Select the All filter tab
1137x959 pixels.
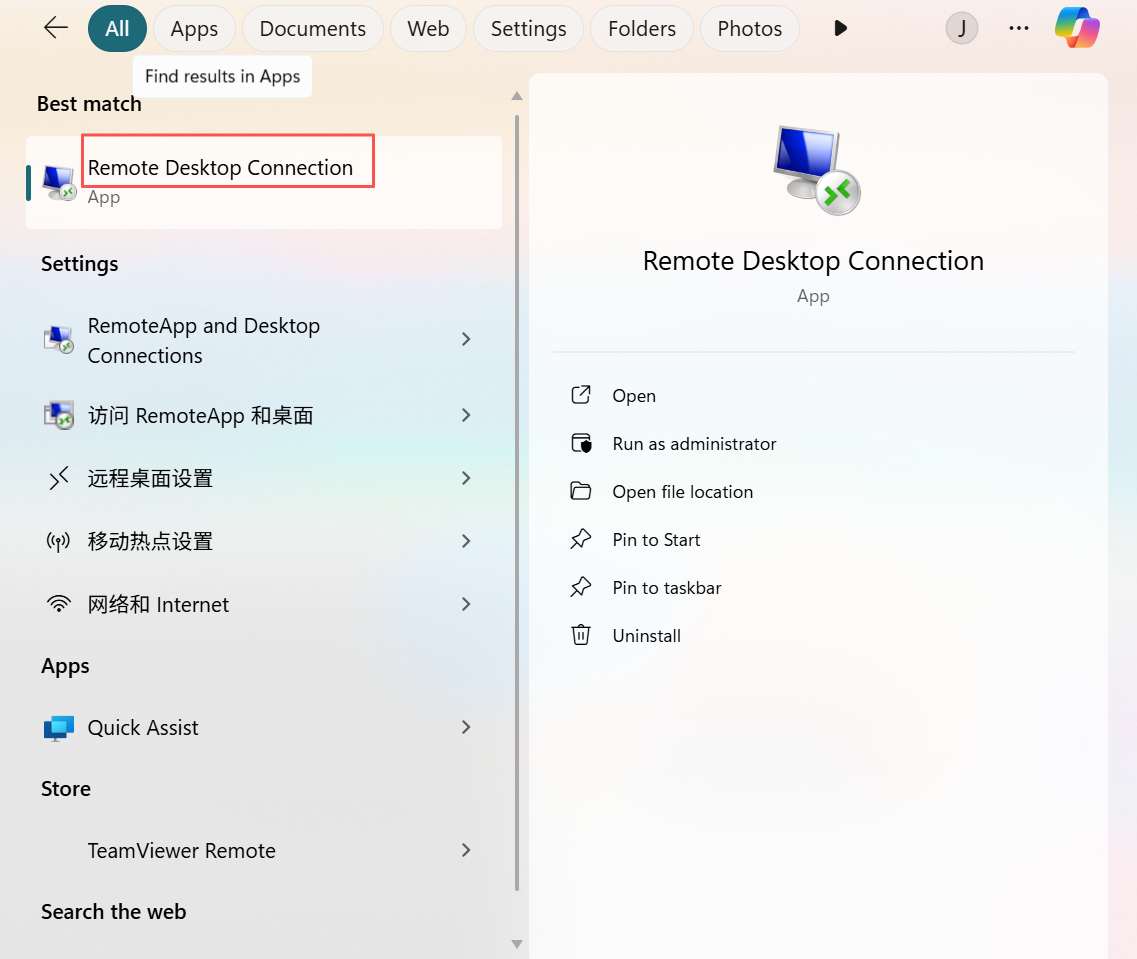[117, 28]
